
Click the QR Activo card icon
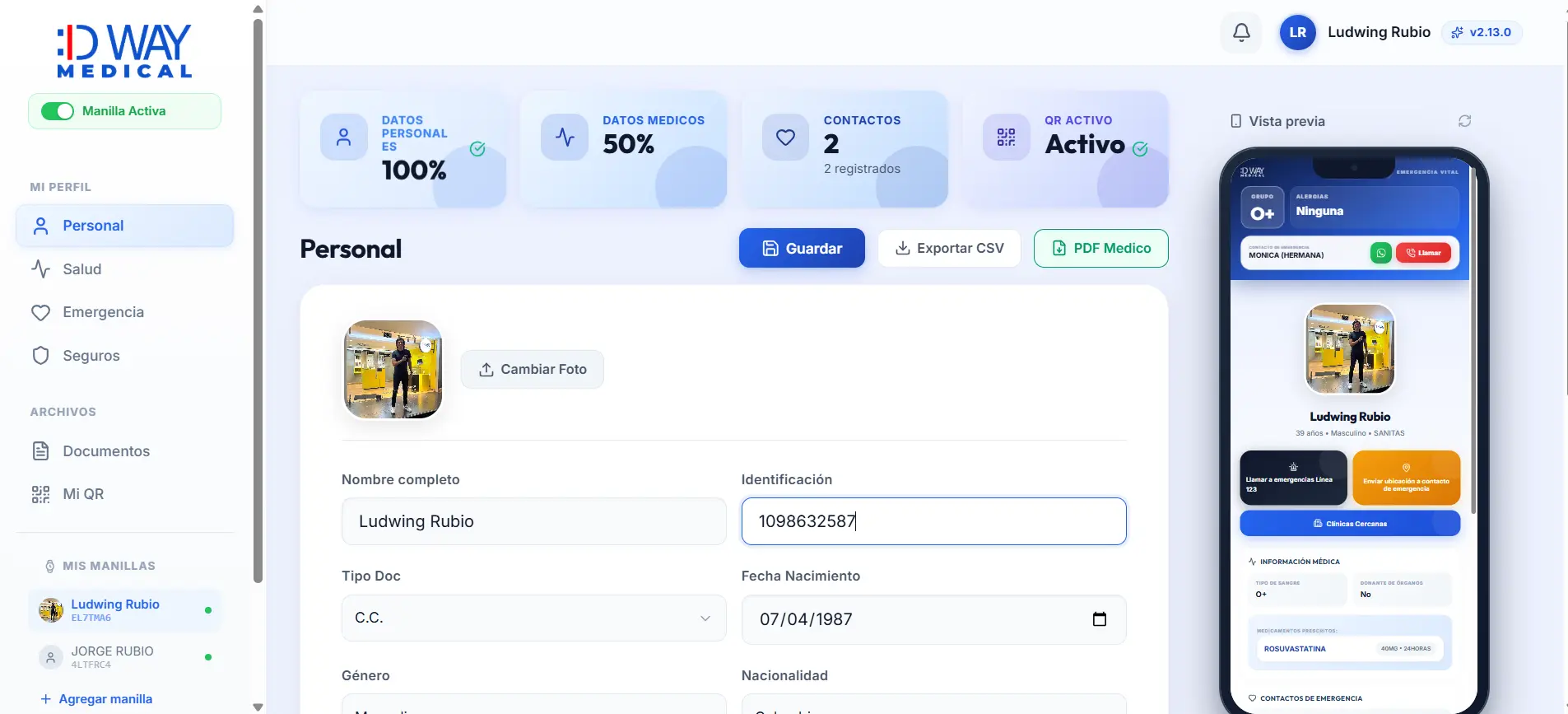click(x=1006, y=137)
